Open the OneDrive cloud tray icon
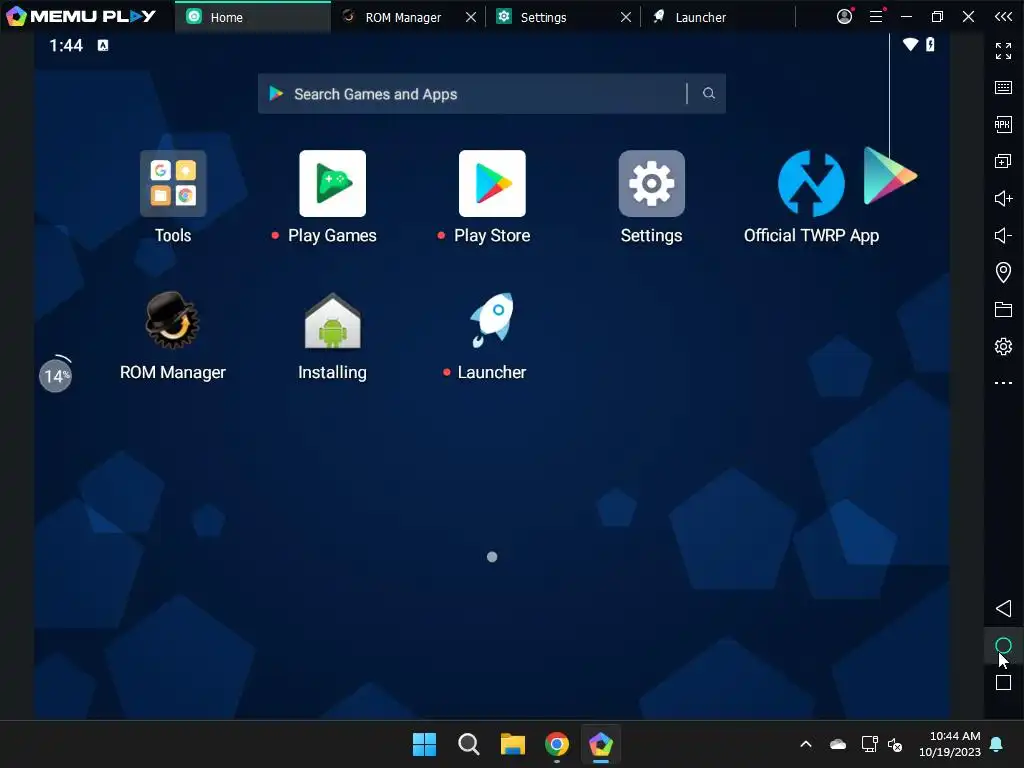The image size is (1024, 768). (838, 744)
